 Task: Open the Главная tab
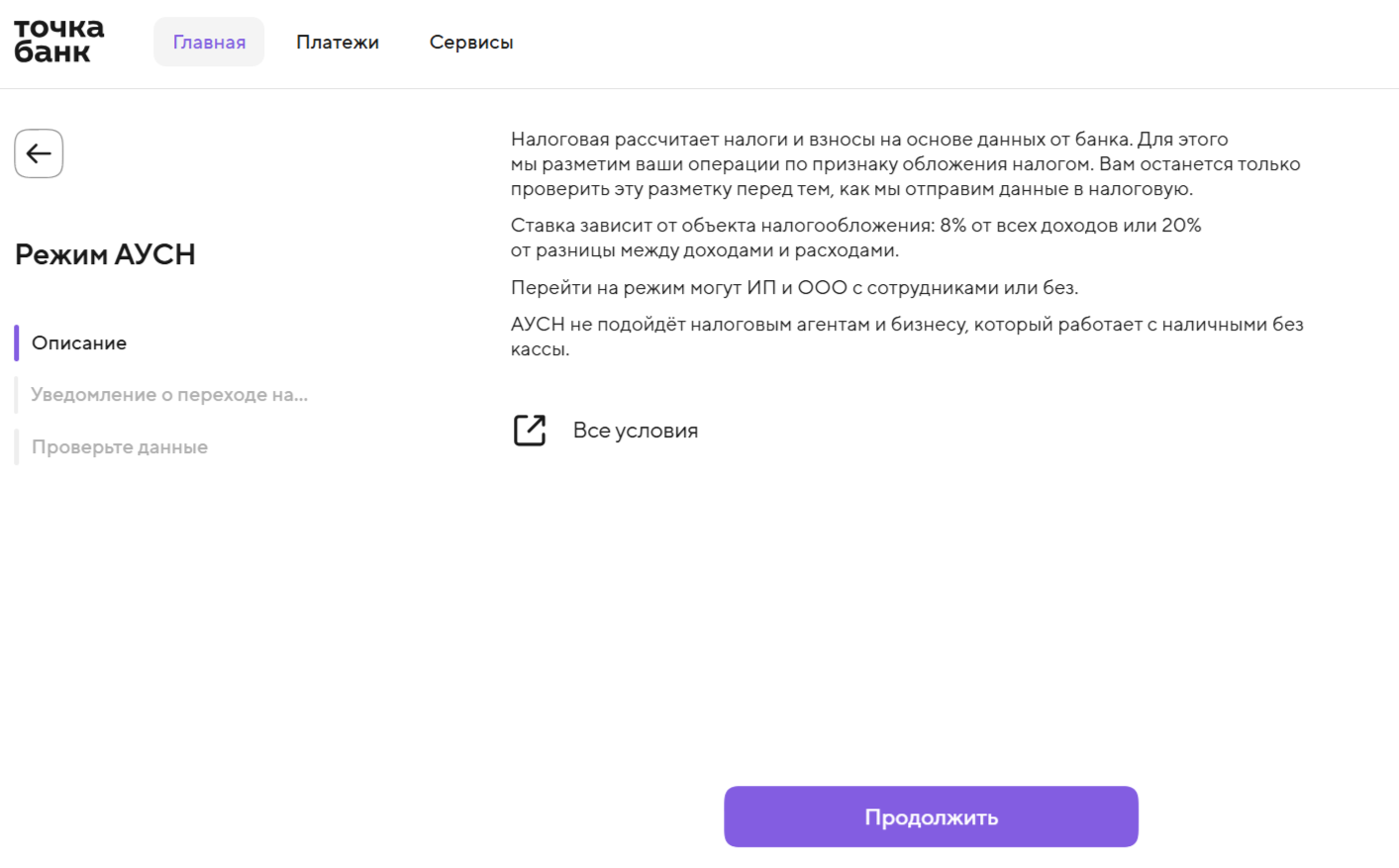[209, 43]
